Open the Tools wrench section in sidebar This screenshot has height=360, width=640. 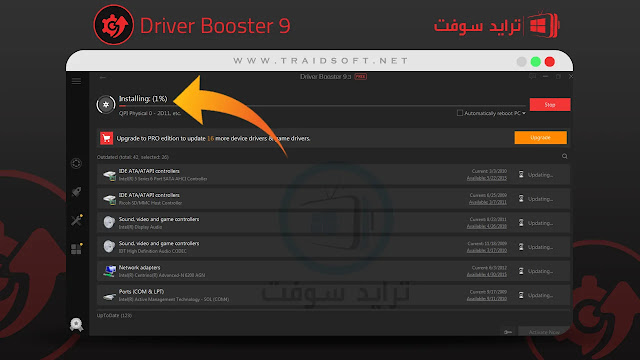pyautogui.click(x=76, y=220)
